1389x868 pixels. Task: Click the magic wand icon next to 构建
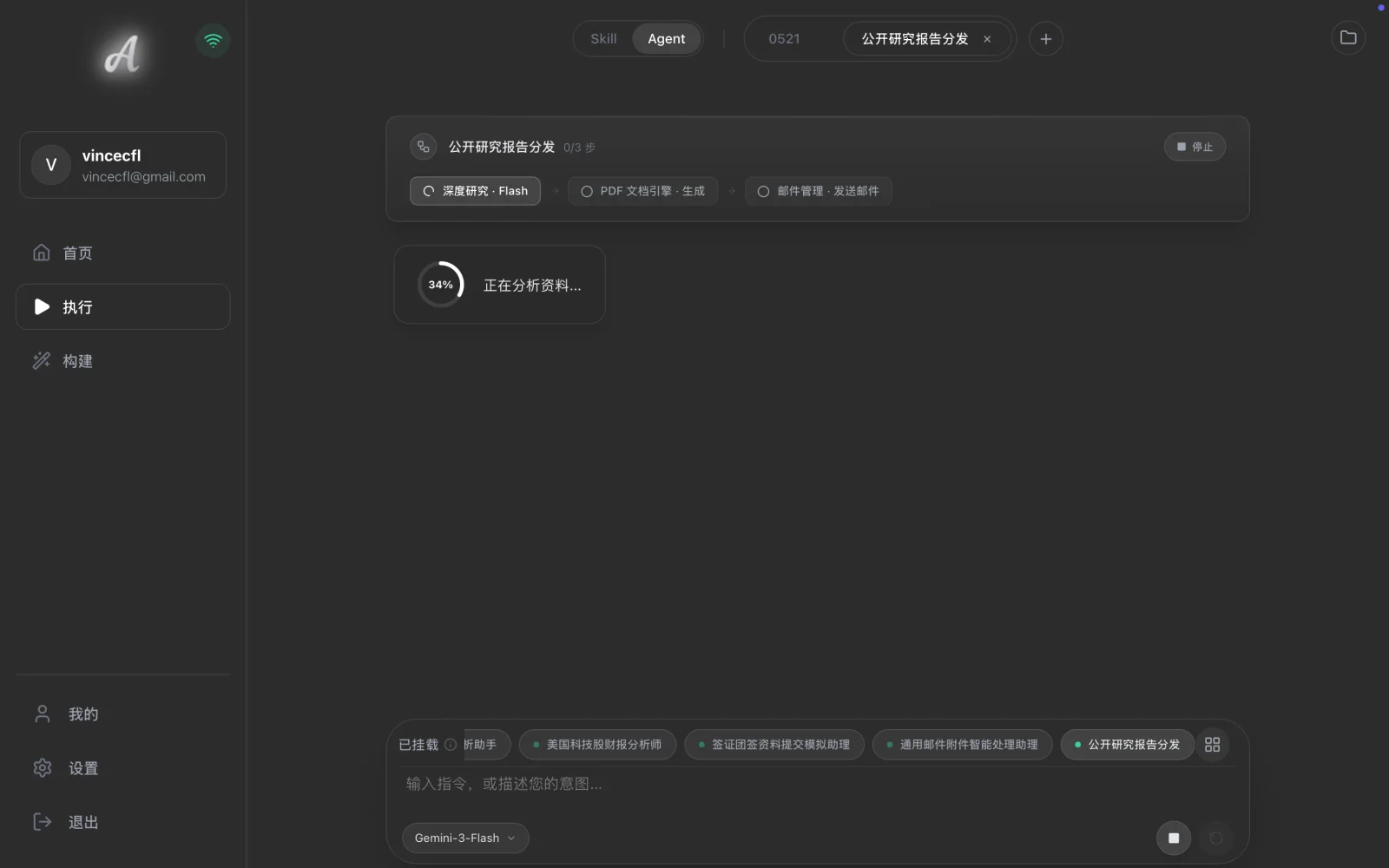pyautogui.click(x=42, y=360)
